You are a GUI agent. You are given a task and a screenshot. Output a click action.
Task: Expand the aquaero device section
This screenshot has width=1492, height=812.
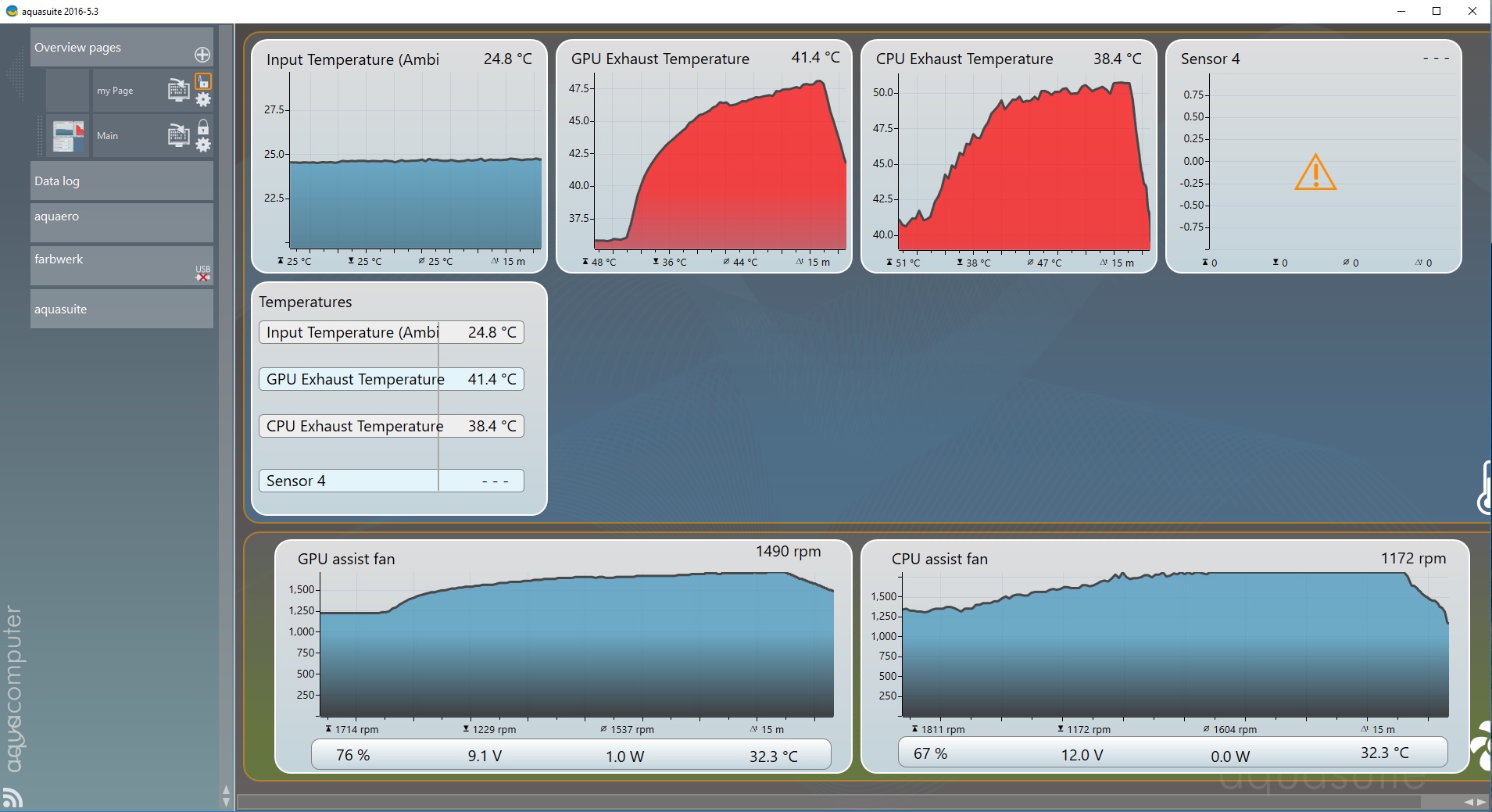[121, 222]
